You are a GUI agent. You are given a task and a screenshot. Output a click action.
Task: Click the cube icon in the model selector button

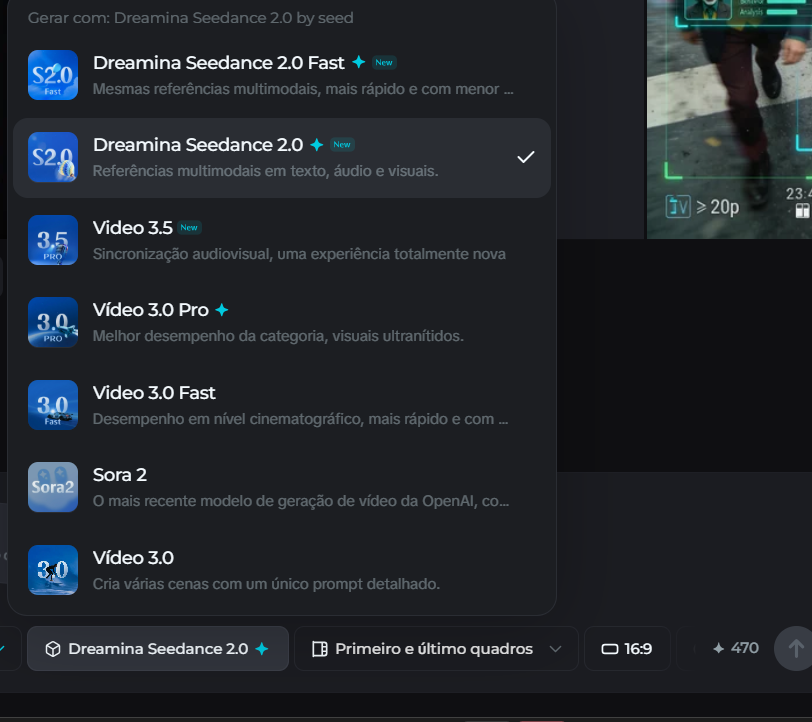(x=53, y=649)
